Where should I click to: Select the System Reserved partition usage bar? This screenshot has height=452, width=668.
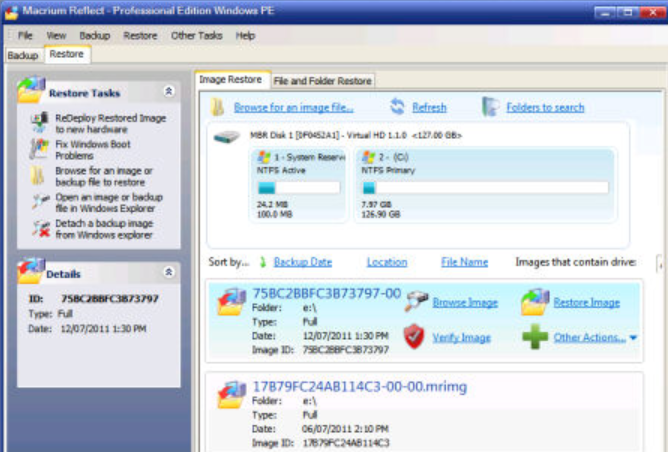click(299, 187)
